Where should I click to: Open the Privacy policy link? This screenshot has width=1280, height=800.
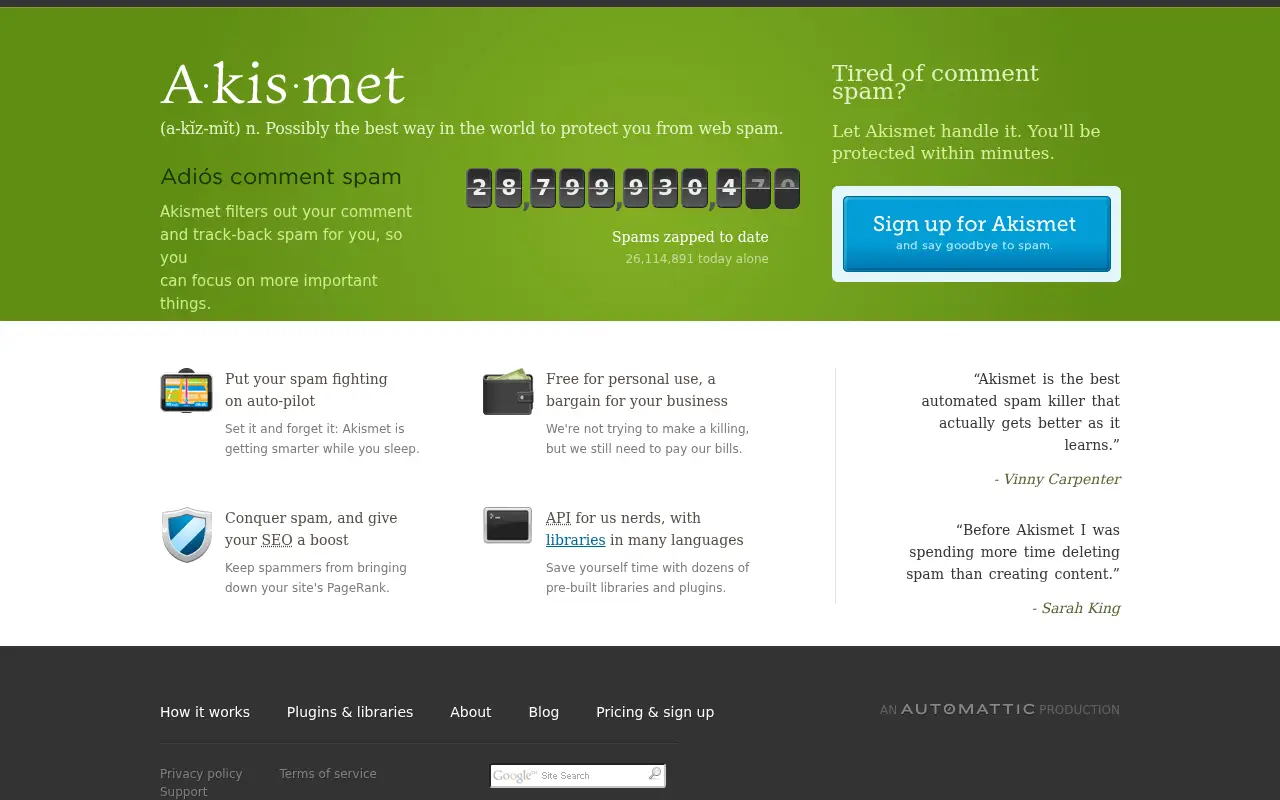[x=201, y=774]
